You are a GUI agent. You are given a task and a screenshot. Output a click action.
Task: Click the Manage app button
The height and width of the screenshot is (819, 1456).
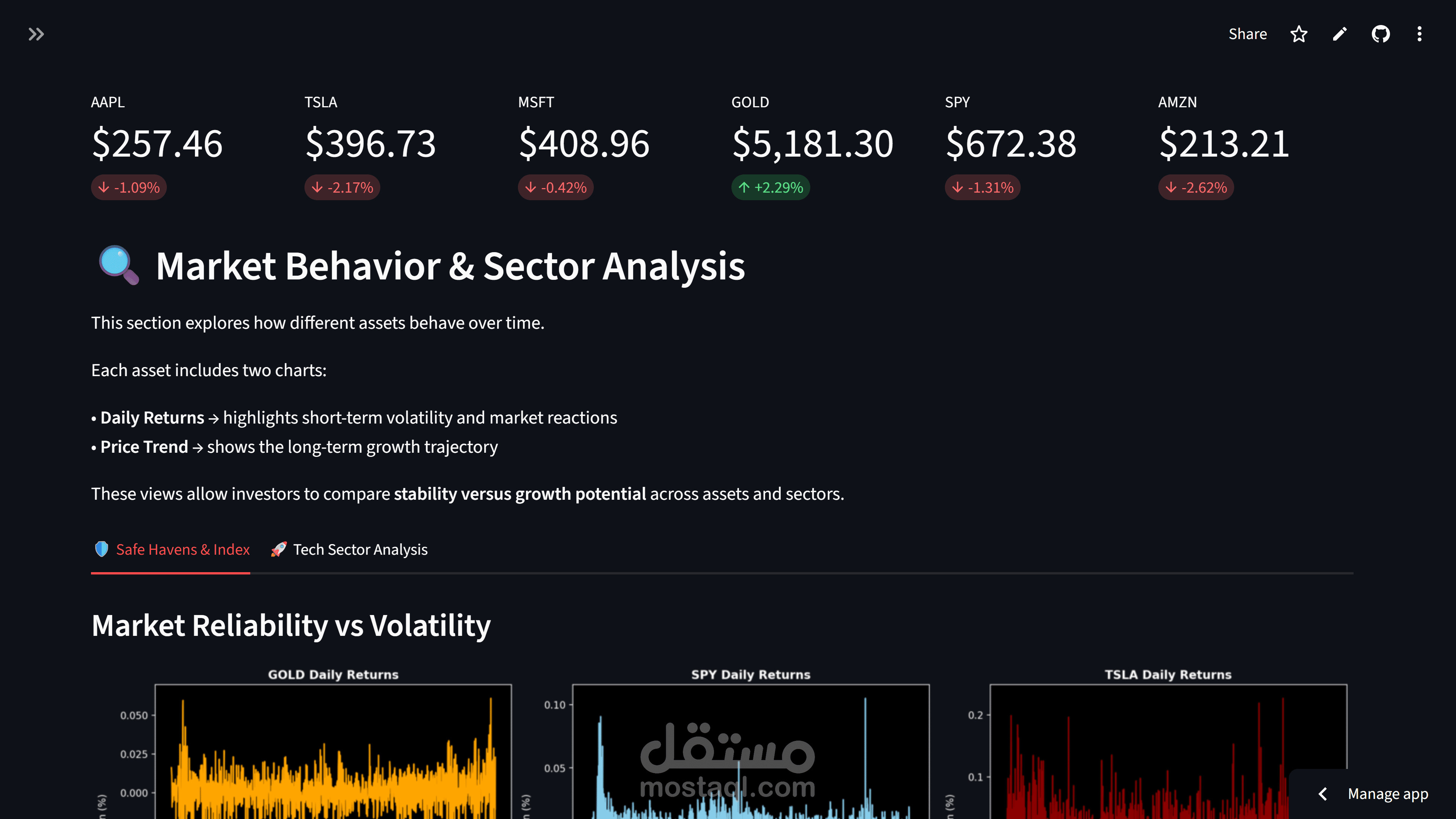pyautogui.click(x=1388, y=794)
